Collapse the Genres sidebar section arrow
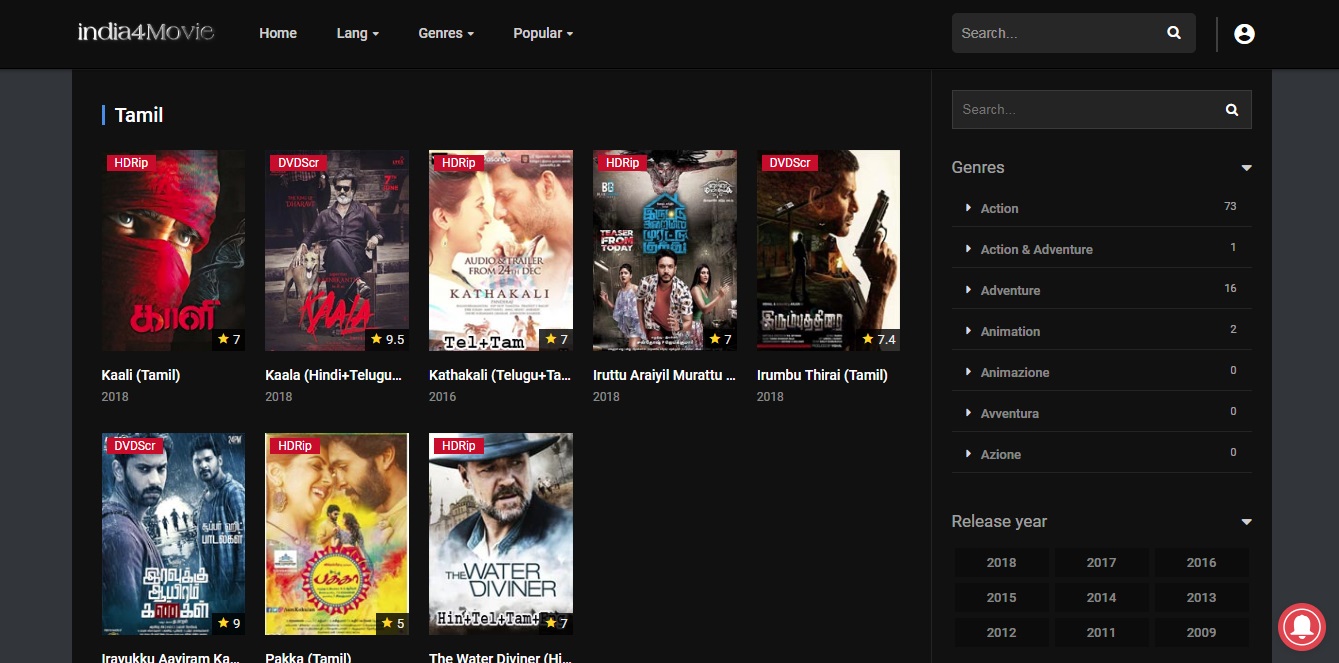Viewport: 1339px width, 663px height. click(1246, 168)
